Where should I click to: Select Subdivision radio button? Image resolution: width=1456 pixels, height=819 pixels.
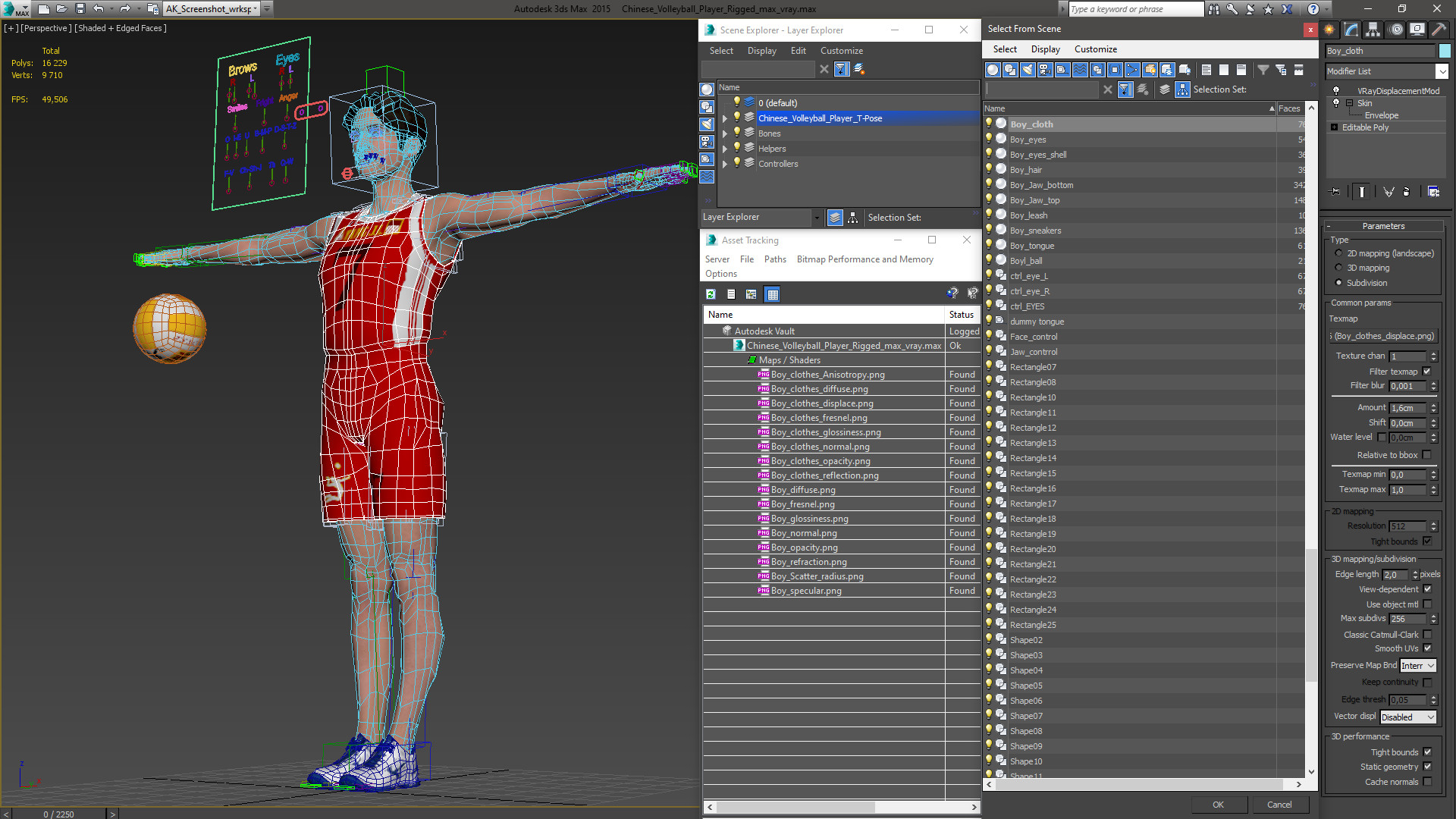(1338, 283)
